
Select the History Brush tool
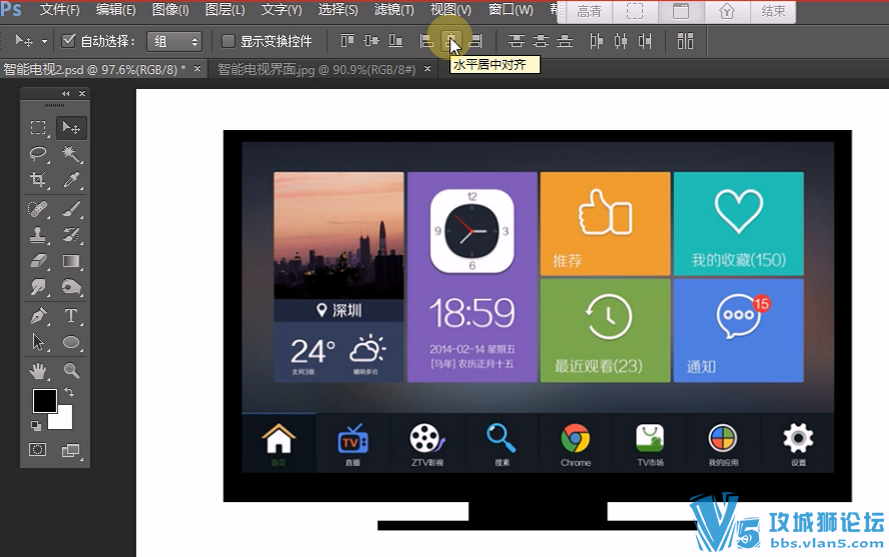[x=71, y=234]
